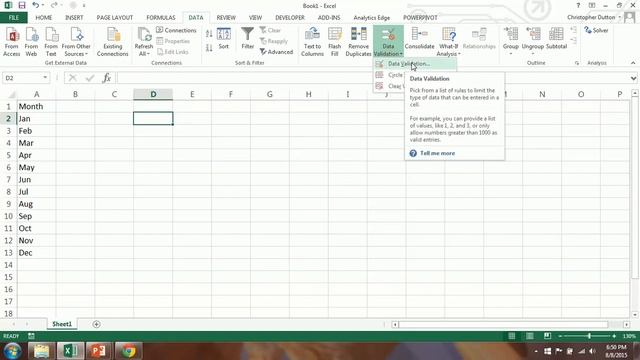Select cell containing Dec
This screenshot has height=360, width=640.
pyautogui.click(x=36, y=253)
